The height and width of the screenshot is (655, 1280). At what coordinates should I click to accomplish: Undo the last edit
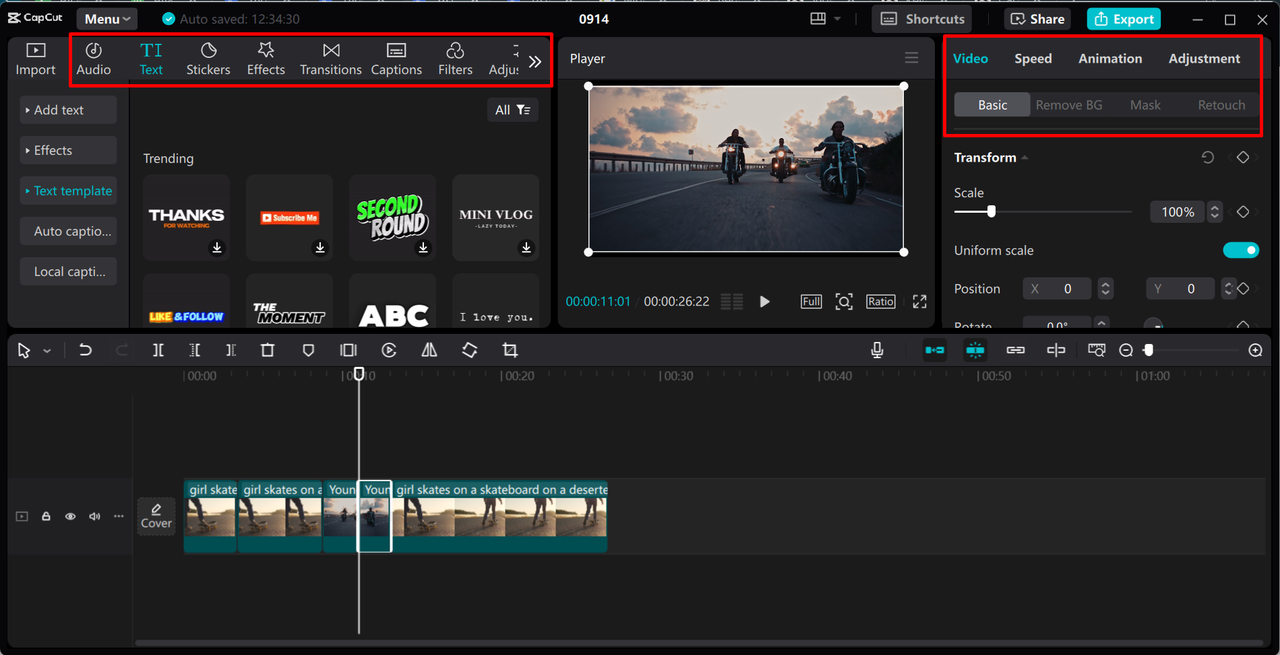point(85,350)
